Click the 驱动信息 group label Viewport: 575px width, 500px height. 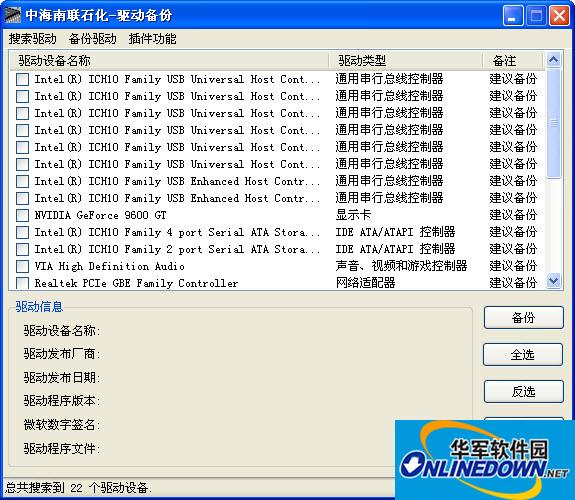[x=39, y=307]
